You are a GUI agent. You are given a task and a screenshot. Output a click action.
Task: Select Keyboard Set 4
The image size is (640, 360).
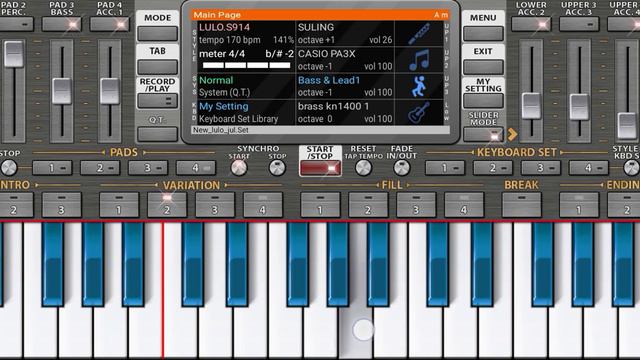[589, 168]
